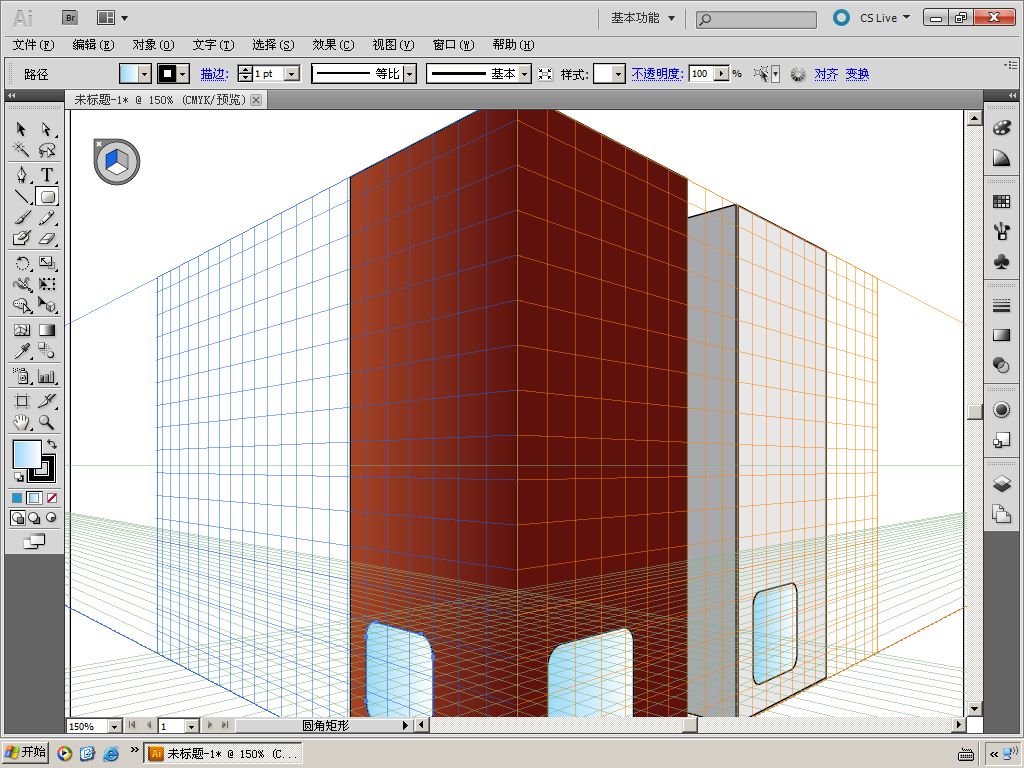
Task: Open the Swatches panel icon
Action: [x=1001, y=202]
